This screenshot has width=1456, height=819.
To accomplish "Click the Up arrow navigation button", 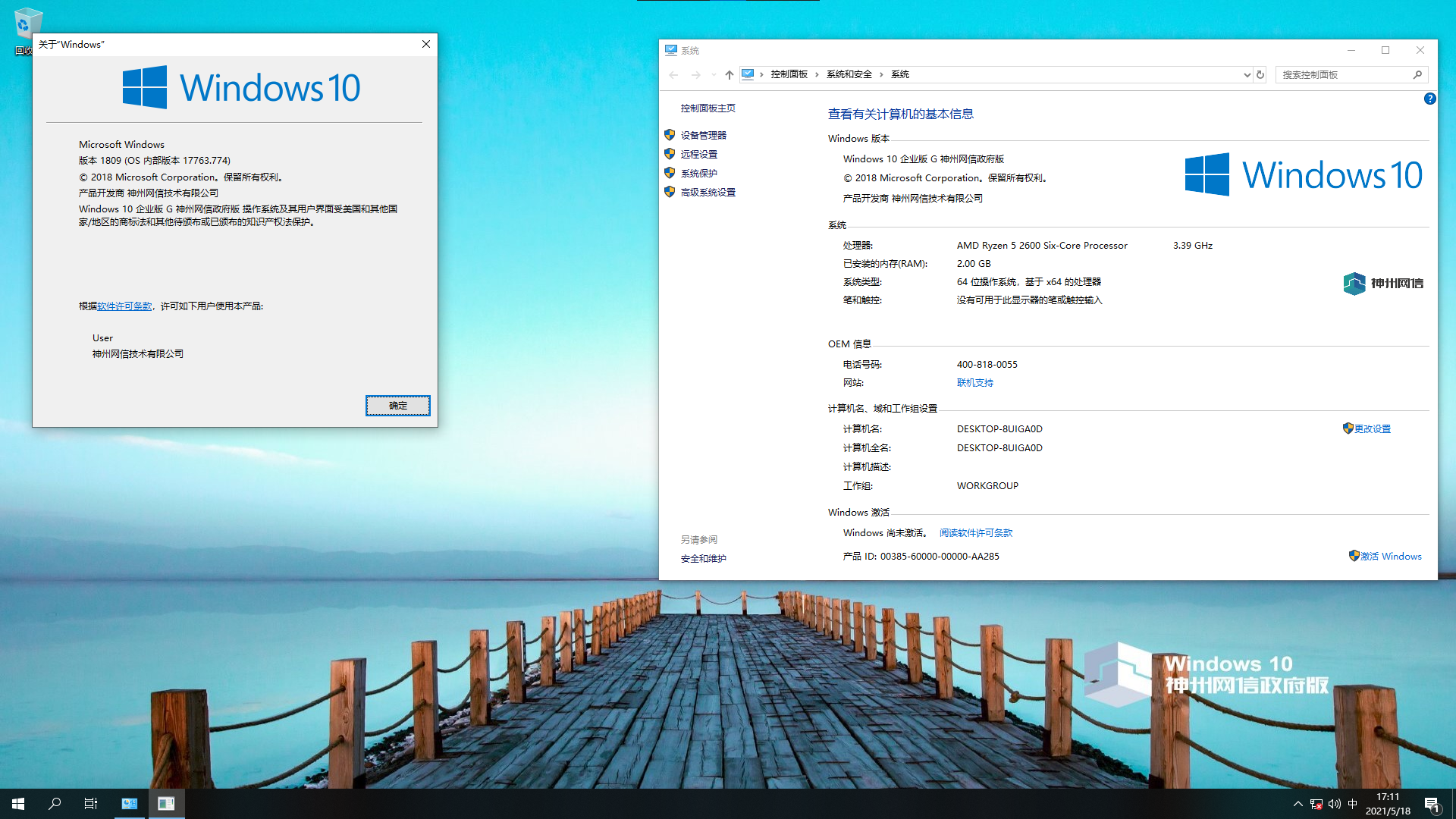I will pos(729,74).
